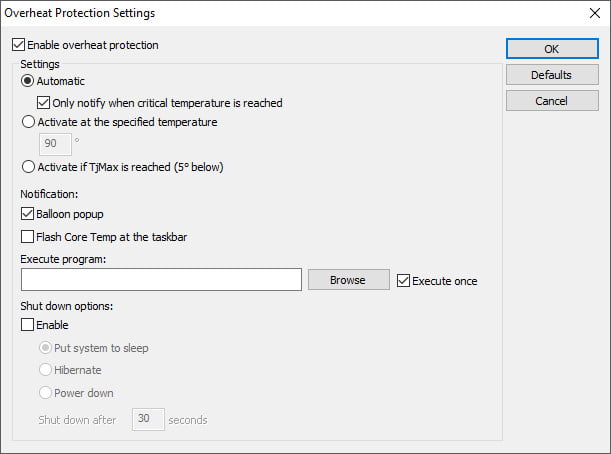Toggle Only notify when critical temperature checkbox
The image size is (611, 454).
point(43,102)
